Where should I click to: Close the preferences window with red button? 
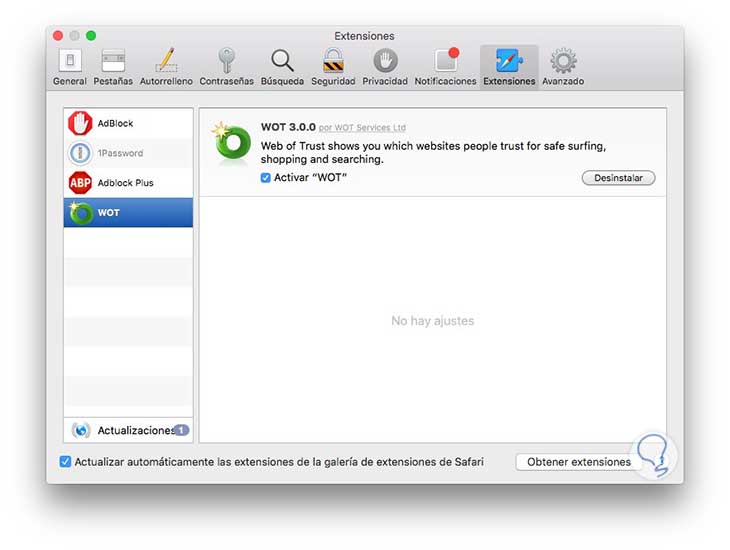(x=58, y=36)
